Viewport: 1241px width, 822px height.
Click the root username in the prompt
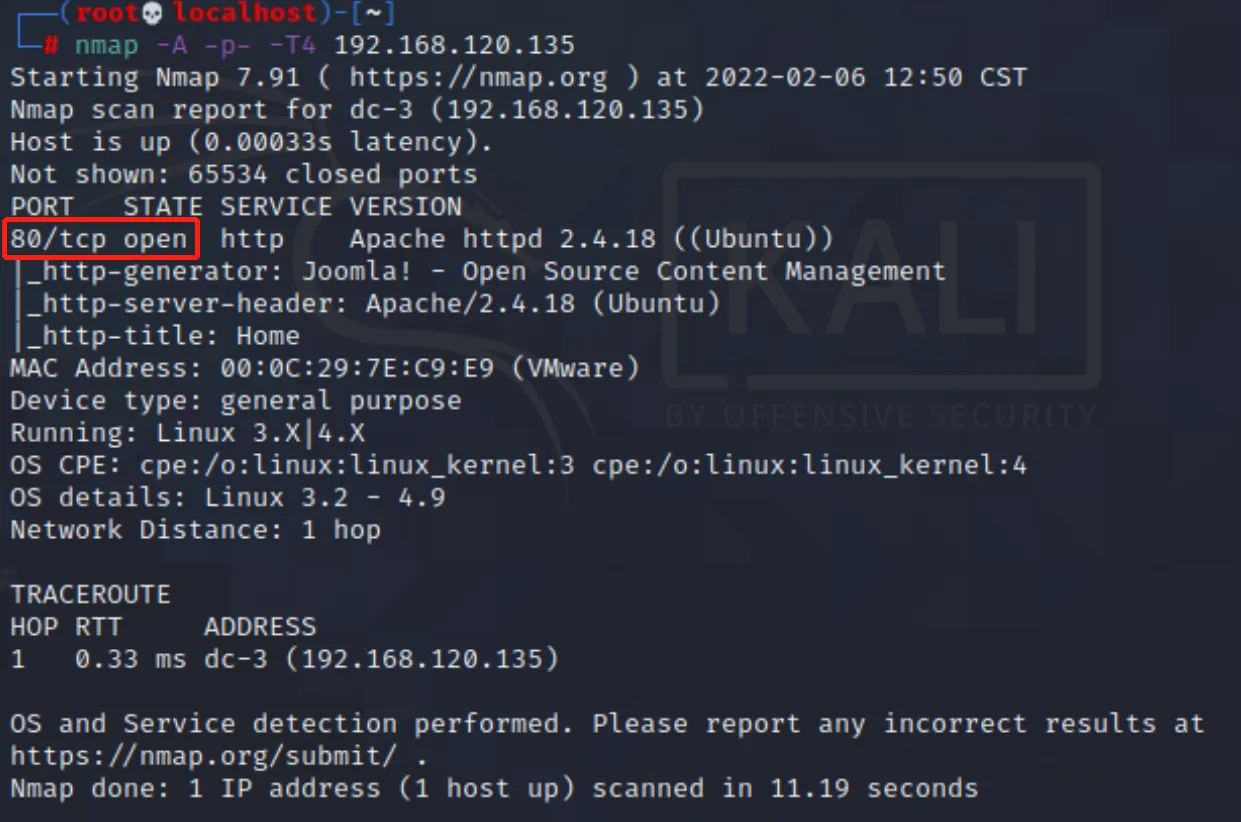tap(108, 13)
